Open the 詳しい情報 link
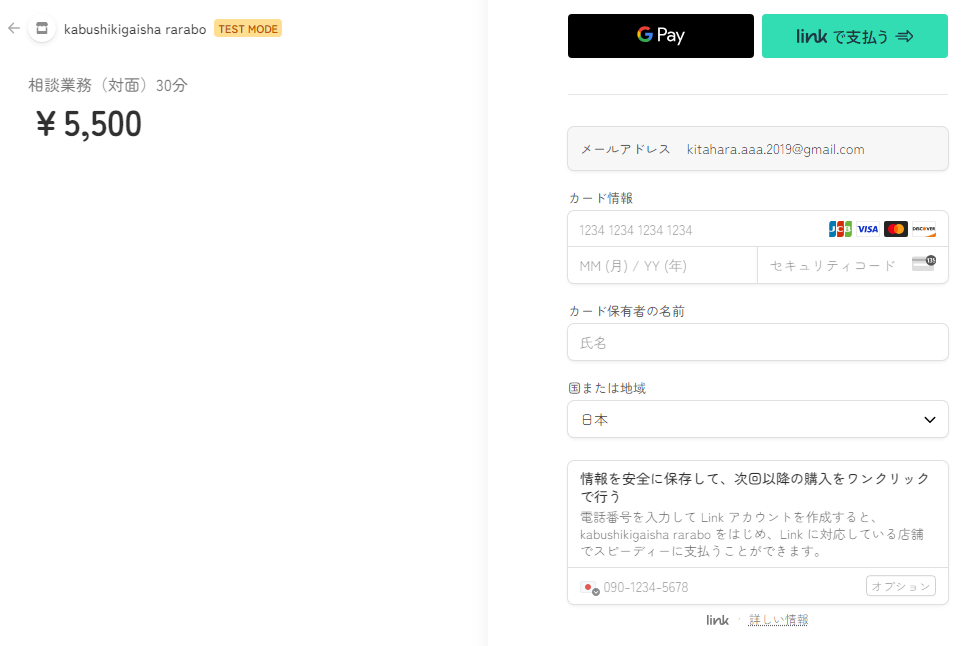 [778, 620]
